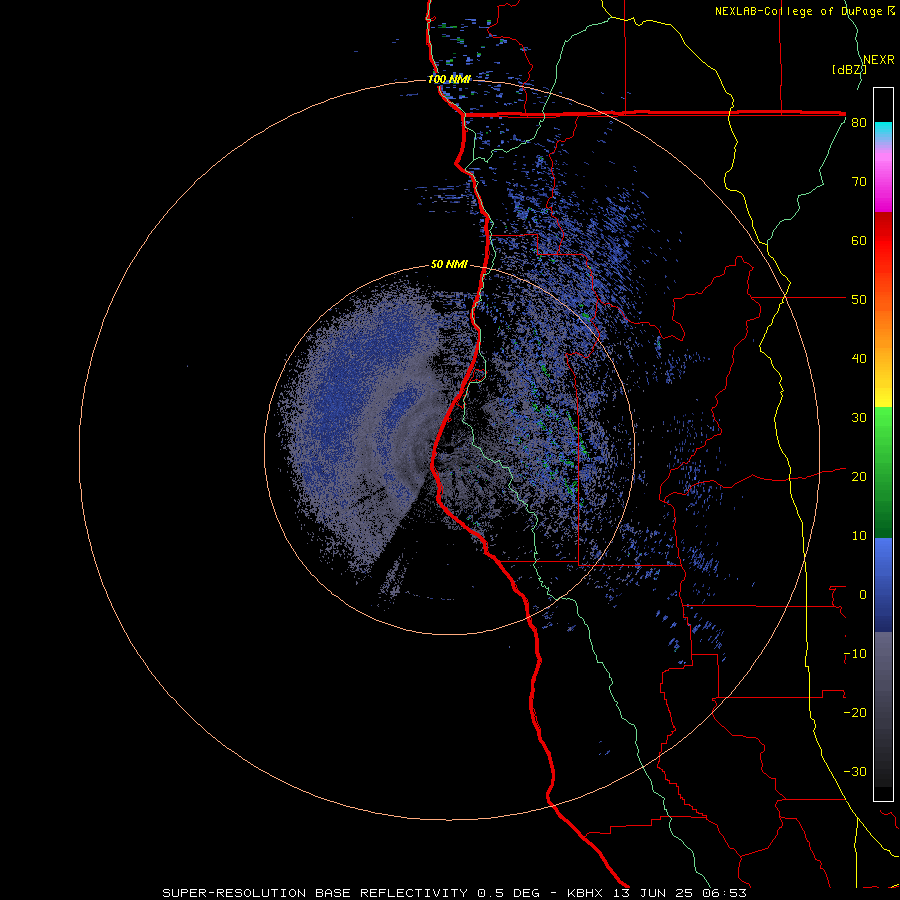
Task: Click the 30 value on the dBZ scale
Action: click(x=859, y=418)
